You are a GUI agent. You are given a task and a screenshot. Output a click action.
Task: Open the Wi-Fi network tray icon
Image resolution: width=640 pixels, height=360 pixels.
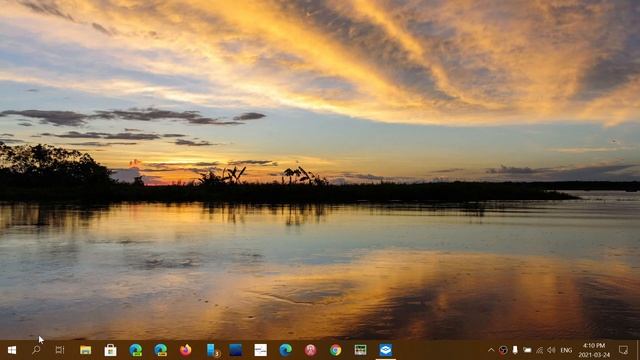pos(540,350)
